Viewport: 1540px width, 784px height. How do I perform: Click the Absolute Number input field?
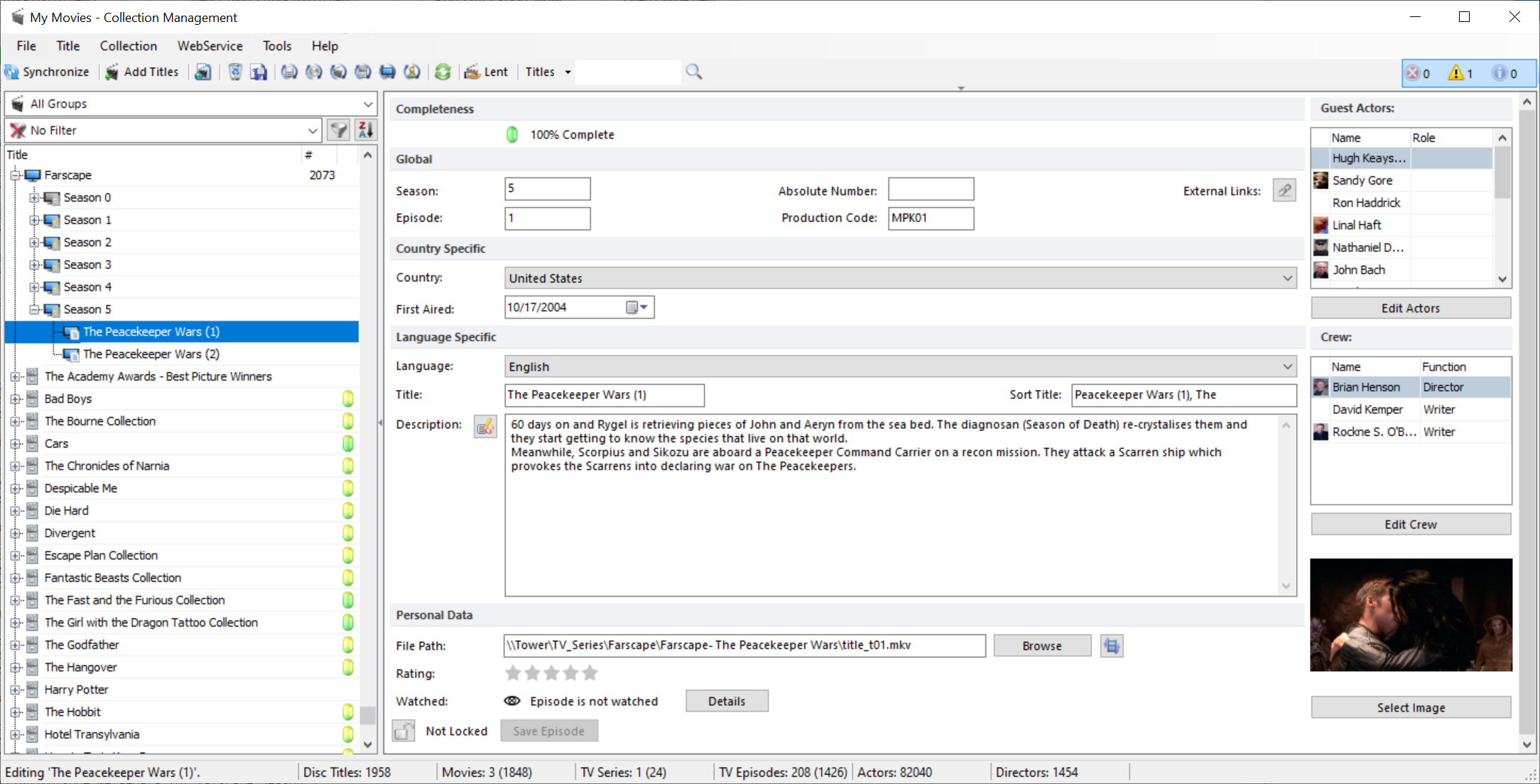[931, 189]
